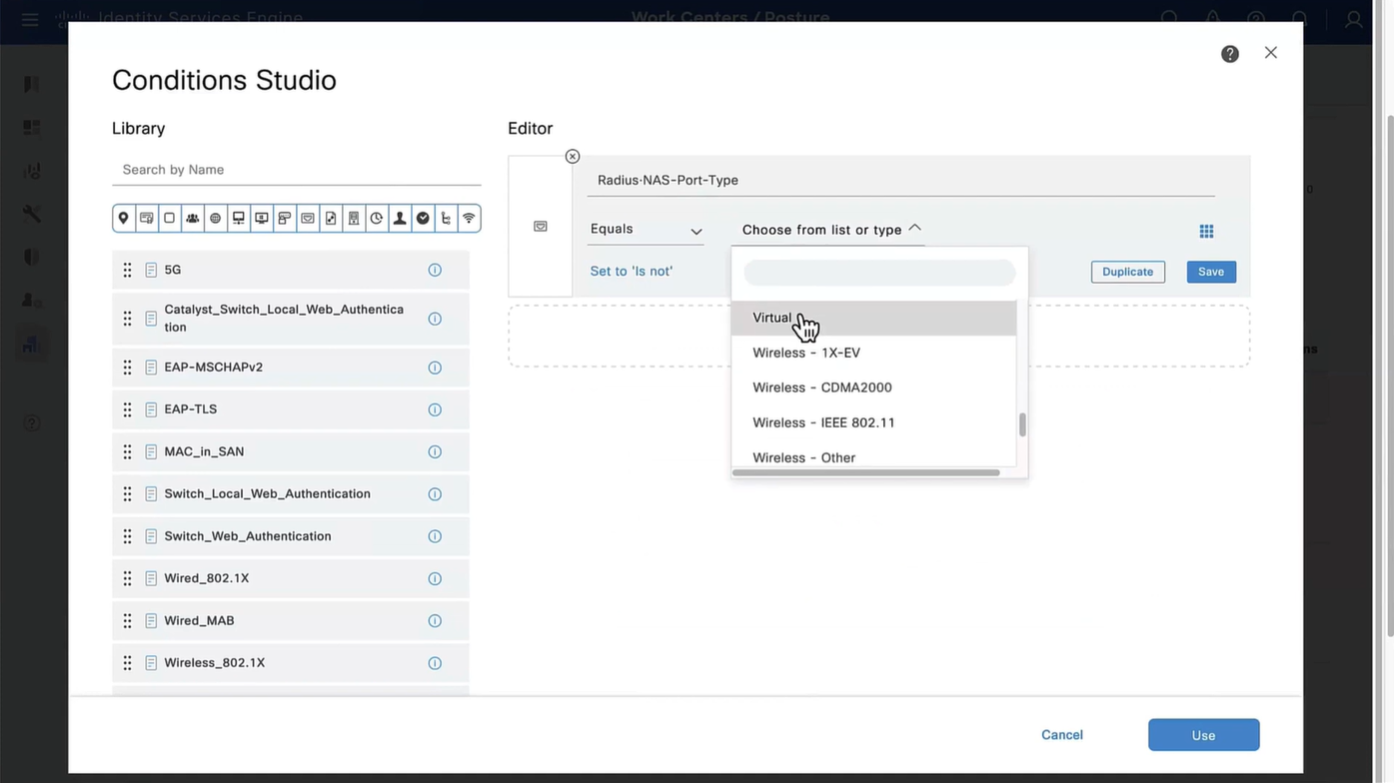Click the Set to 'Is not' link

631,271
